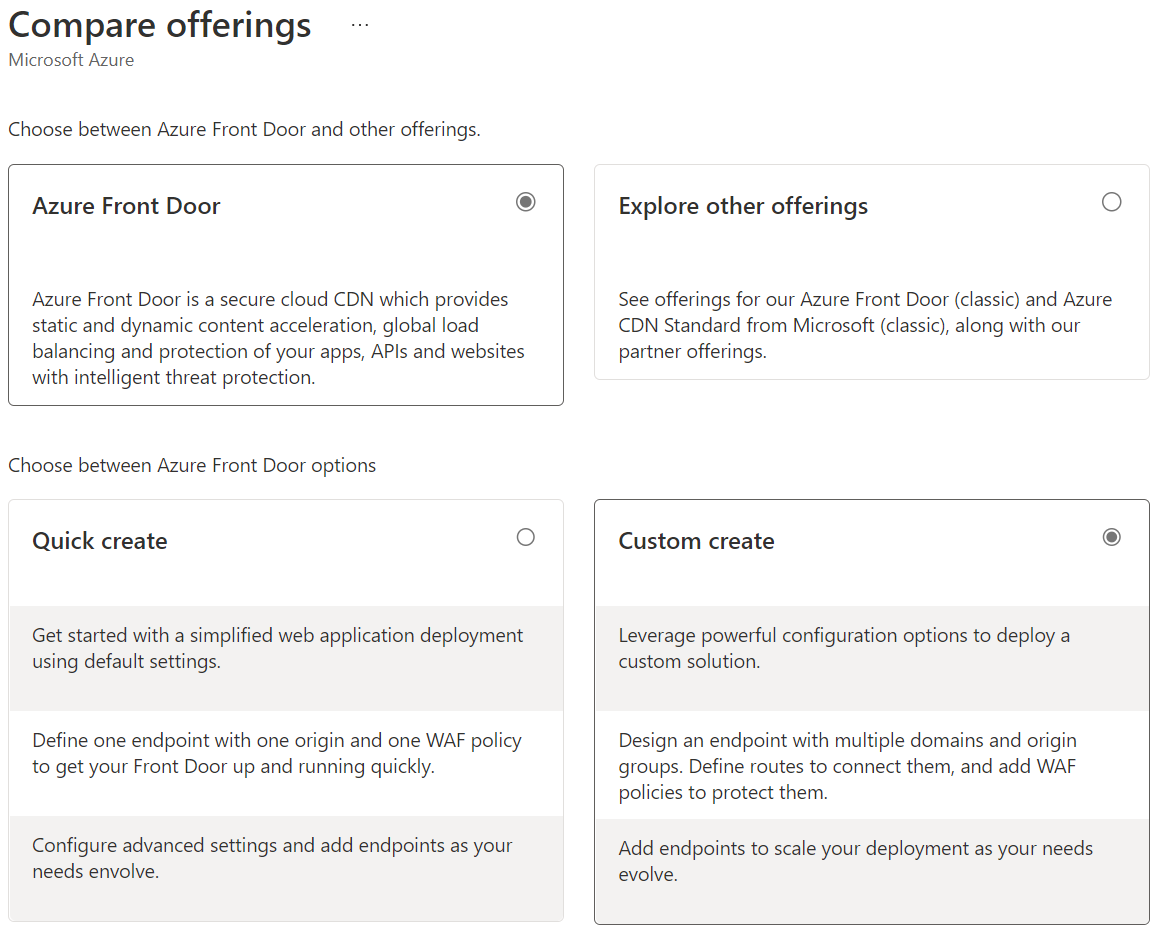Click the Custom create card heading
1168x937 pixels.
click(696, 541)
